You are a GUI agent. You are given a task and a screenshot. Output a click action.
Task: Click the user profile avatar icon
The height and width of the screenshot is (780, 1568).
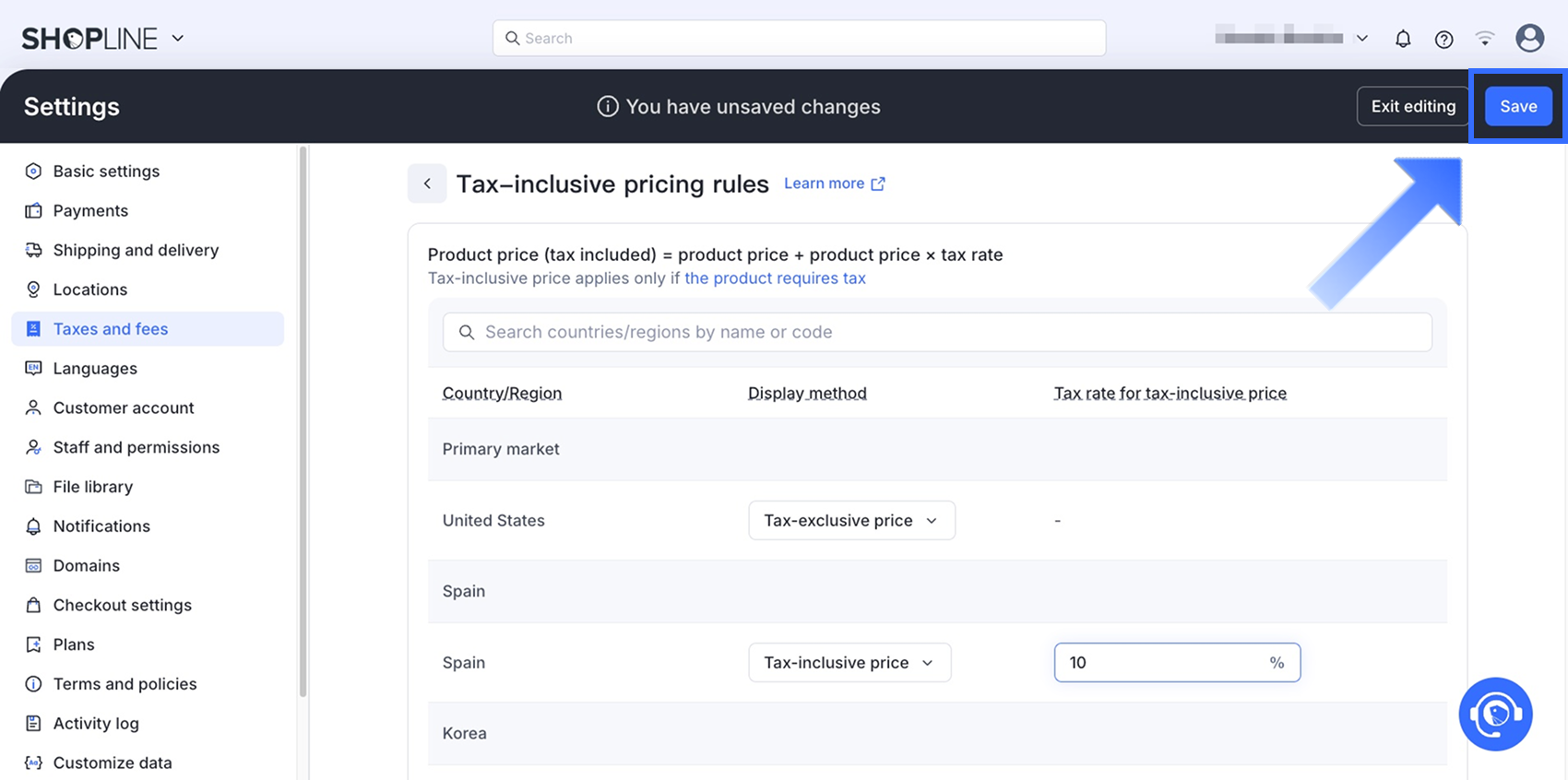1530,38
